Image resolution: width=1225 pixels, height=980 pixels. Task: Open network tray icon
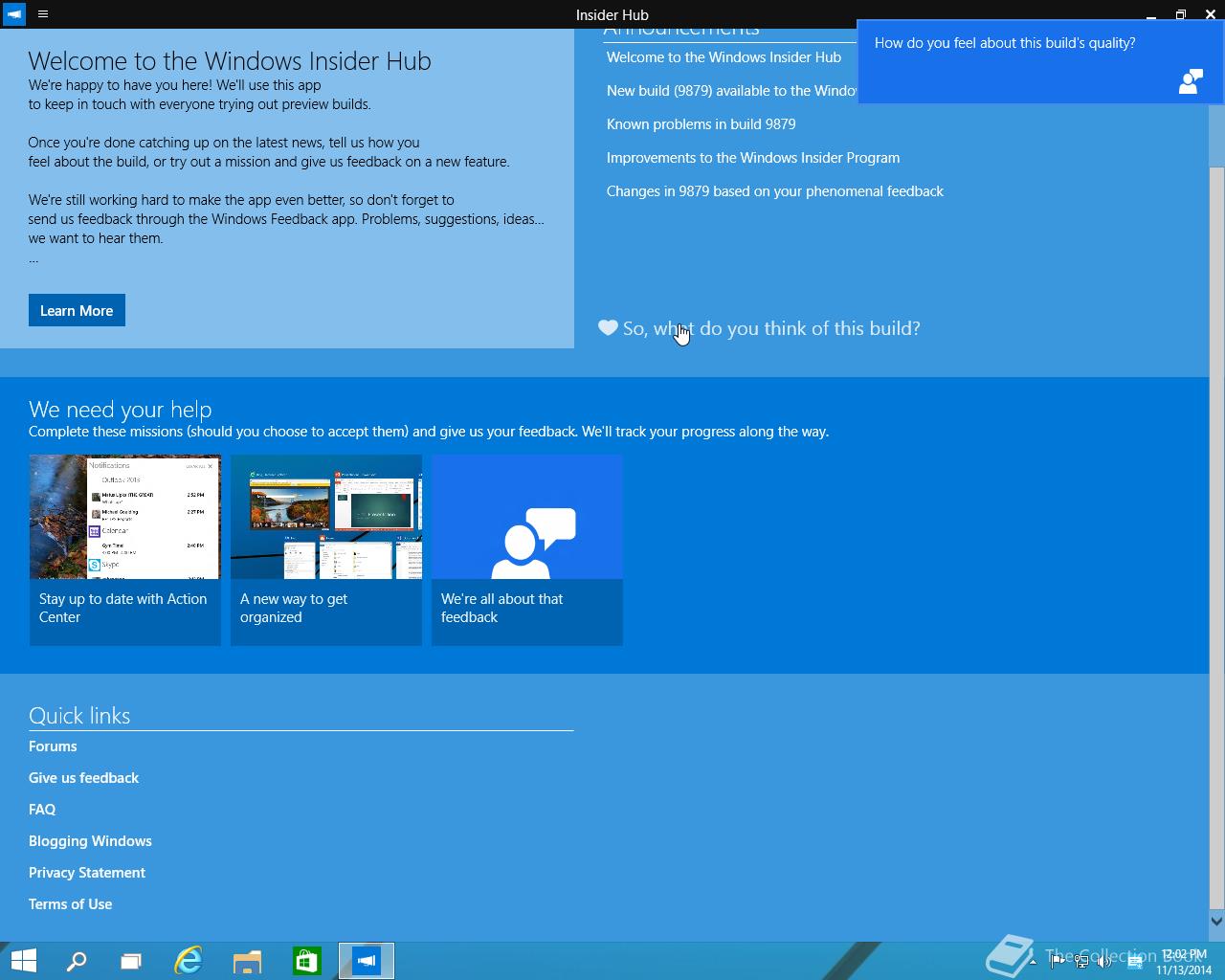coord(1081,962)
